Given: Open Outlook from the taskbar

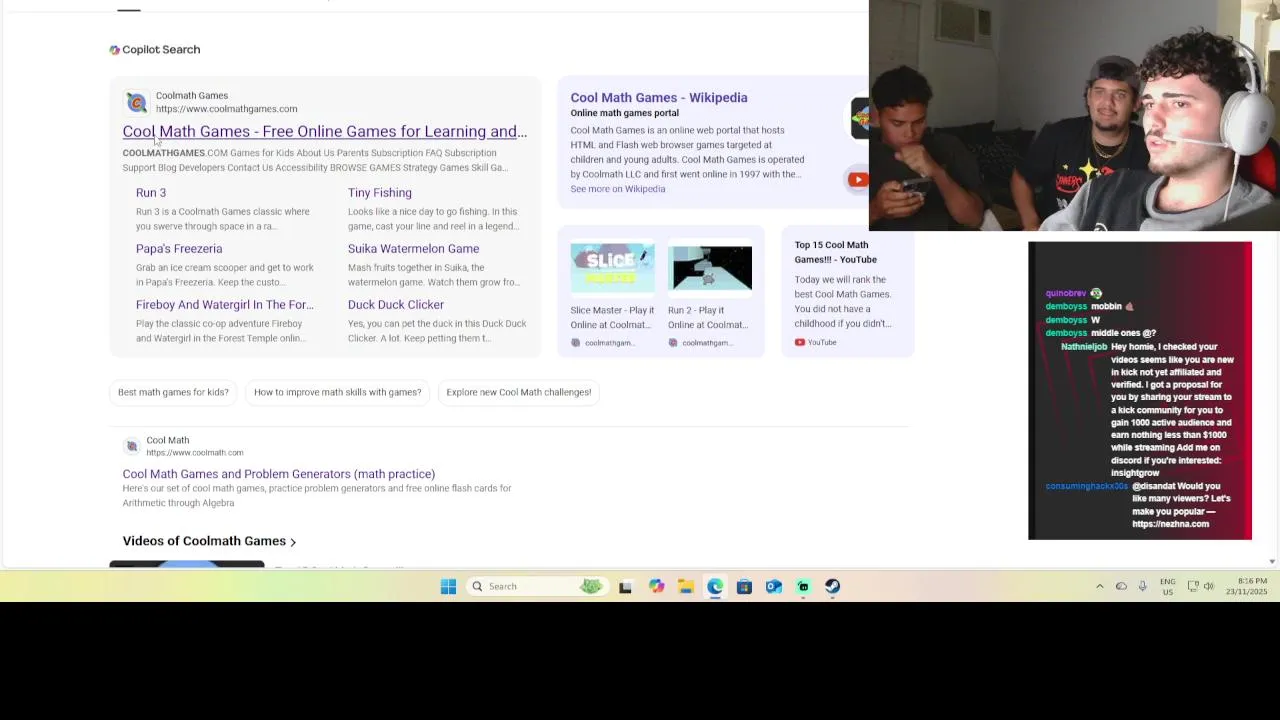Looking at the screenshot, I should (x=774, y=586).
